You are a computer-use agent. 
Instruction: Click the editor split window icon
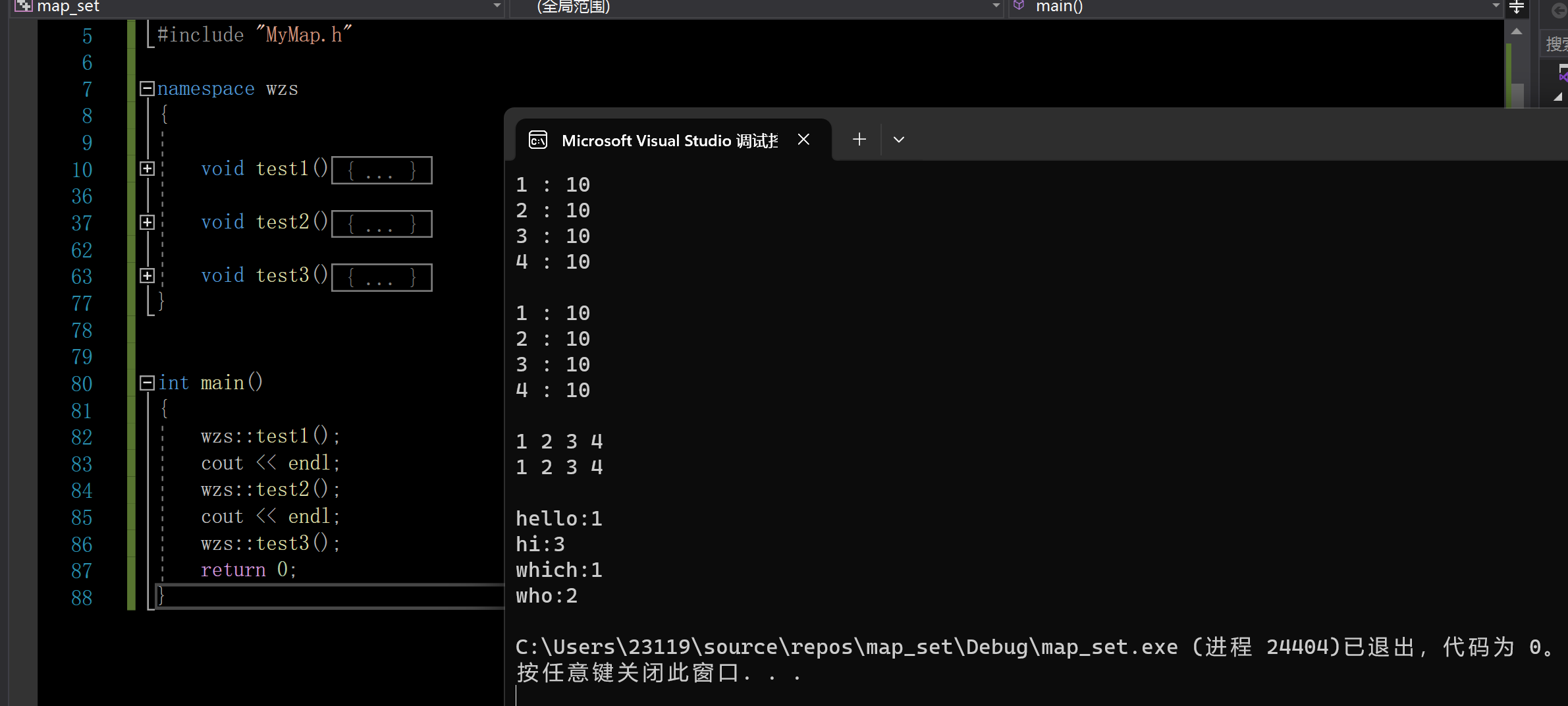(1516, 8)
